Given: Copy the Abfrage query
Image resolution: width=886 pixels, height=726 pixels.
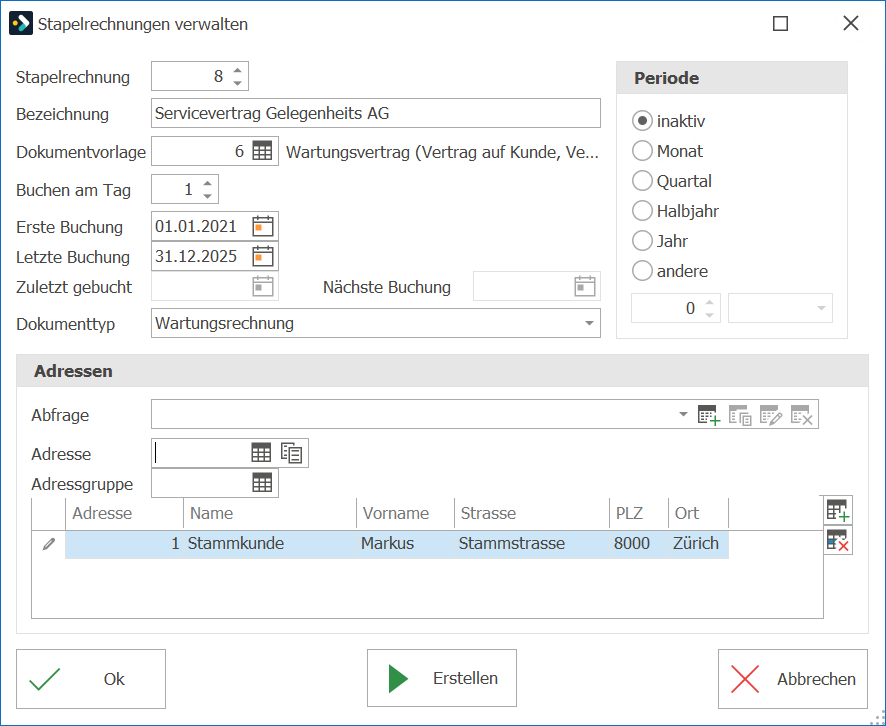Looking at the screenshot, I should [x=740, y=415].
